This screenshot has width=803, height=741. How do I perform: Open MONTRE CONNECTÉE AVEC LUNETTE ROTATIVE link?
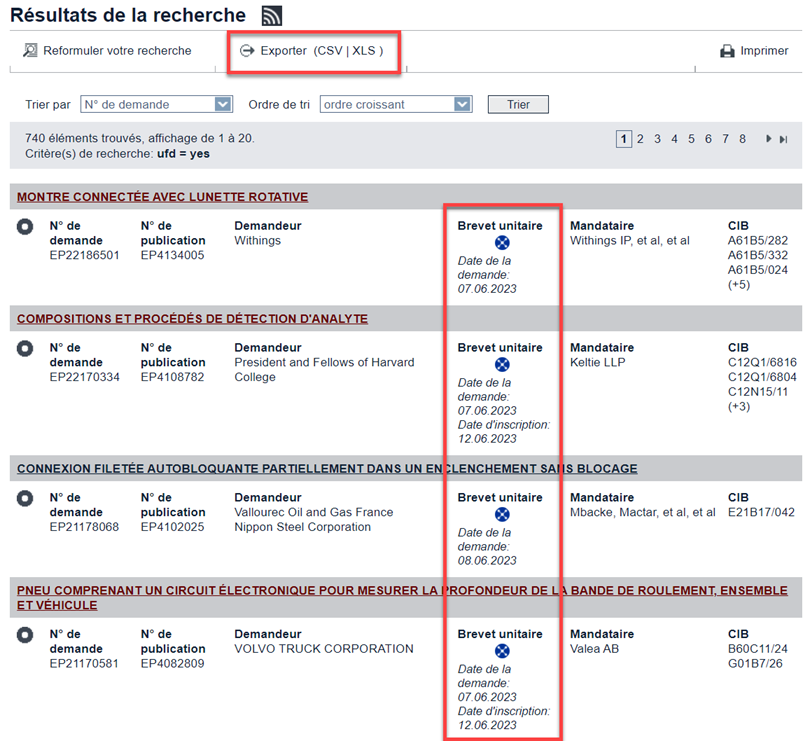162,197
